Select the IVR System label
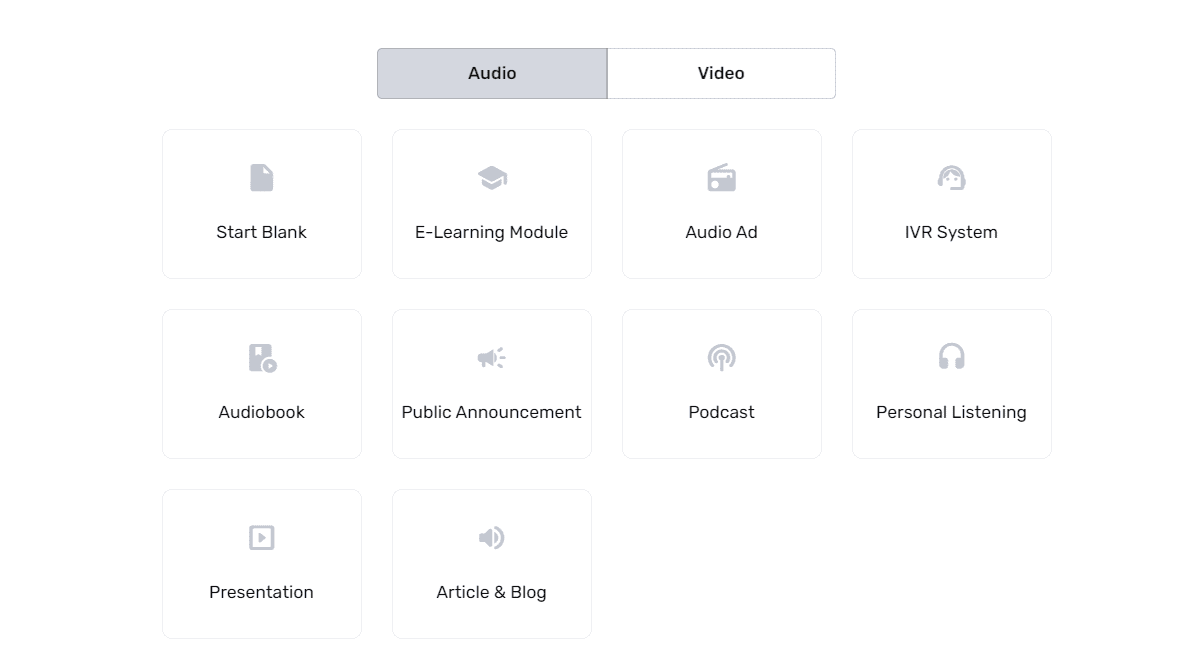 click(951, 232)
